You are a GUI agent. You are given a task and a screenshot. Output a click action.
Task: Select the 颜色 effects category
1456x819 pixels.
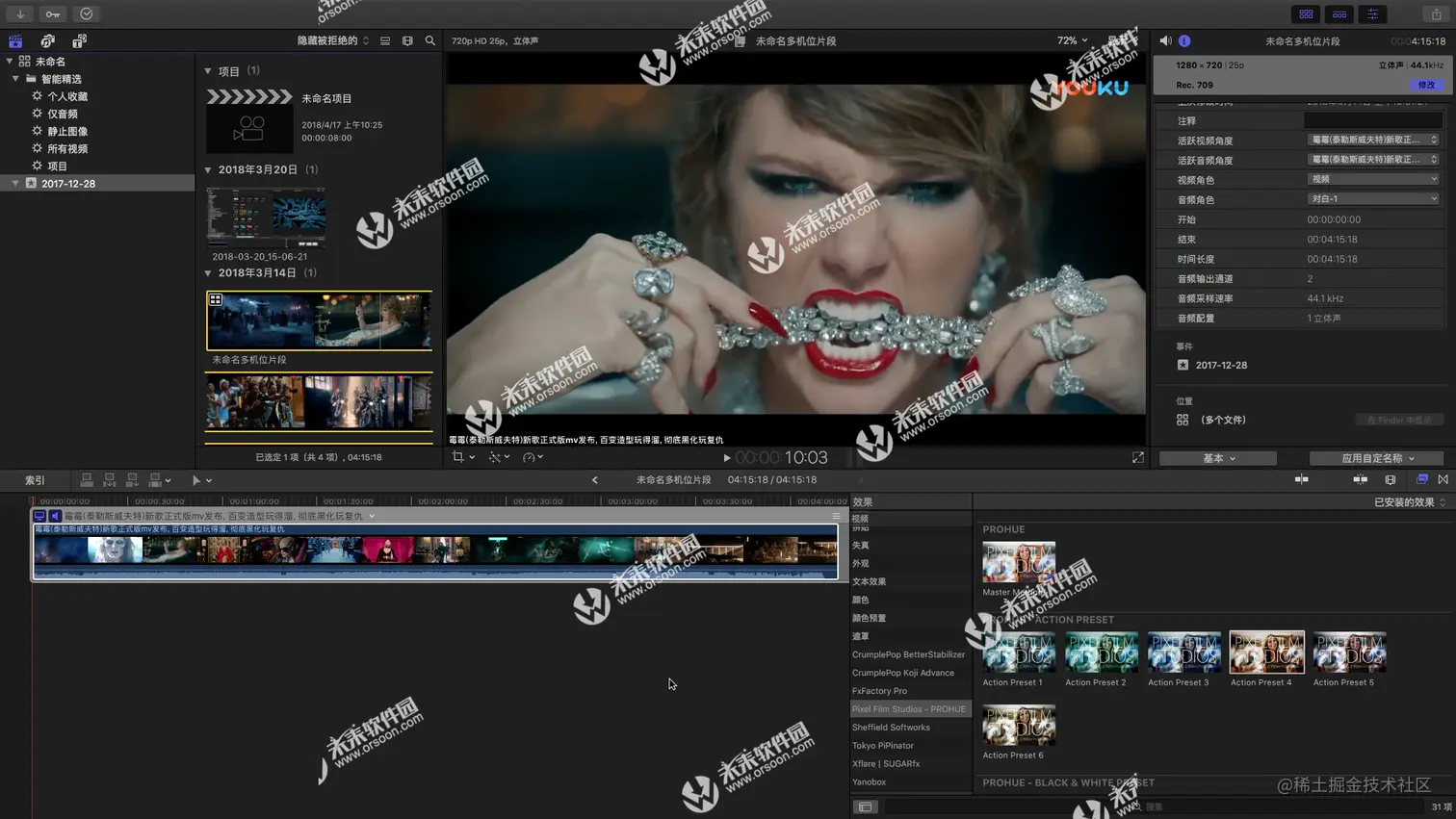click(861, 600)
